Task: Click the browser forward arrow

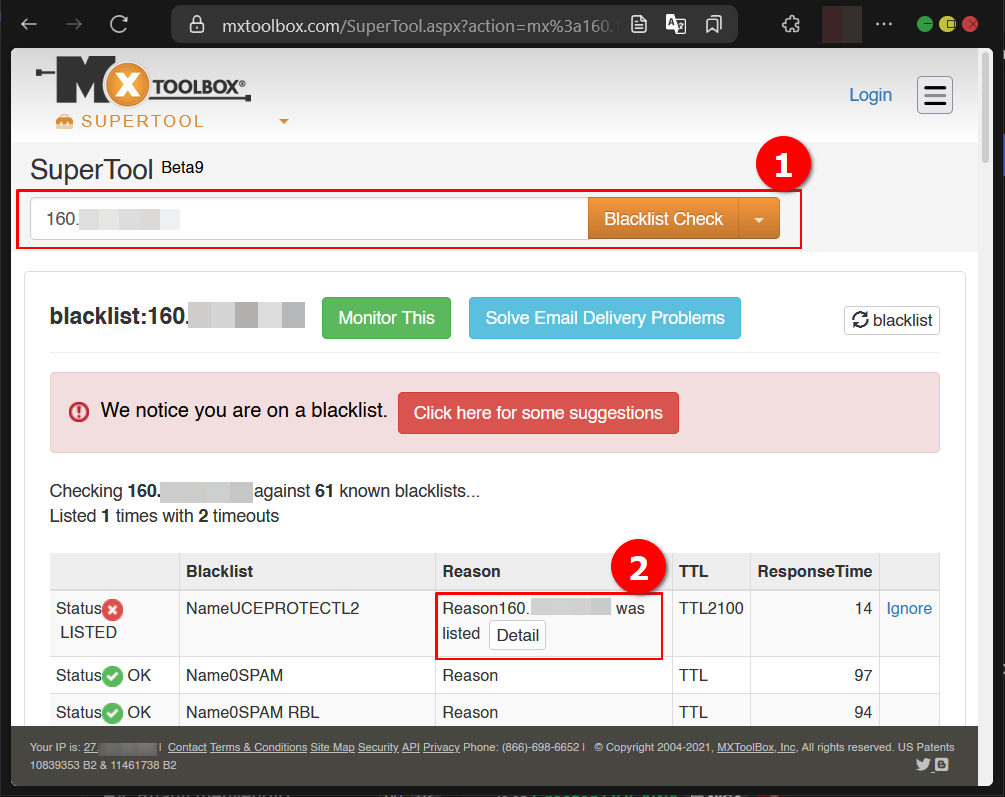Action: [74, 24]
